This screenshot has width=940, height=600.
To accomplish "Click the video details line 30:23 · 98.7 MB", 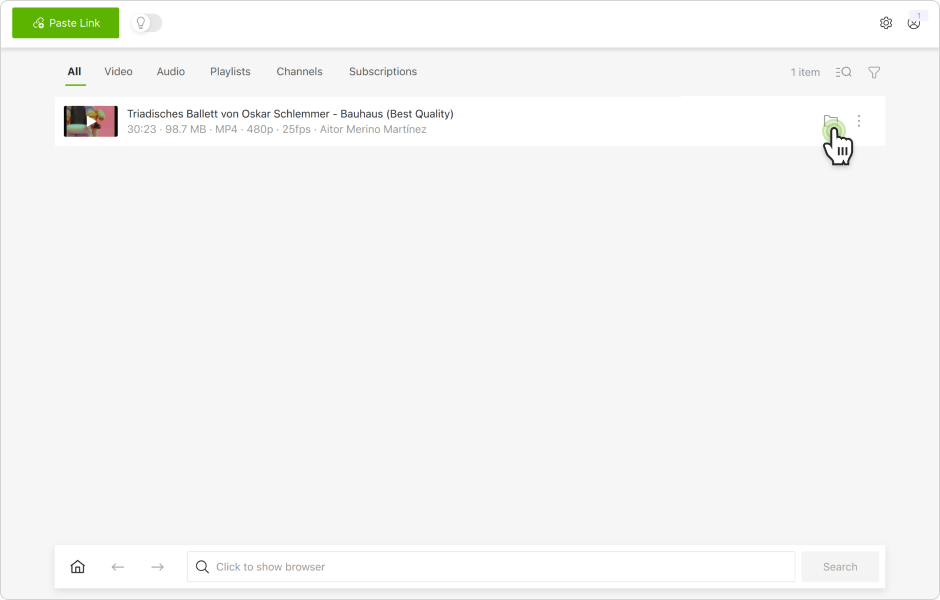I will pos(277,129).
